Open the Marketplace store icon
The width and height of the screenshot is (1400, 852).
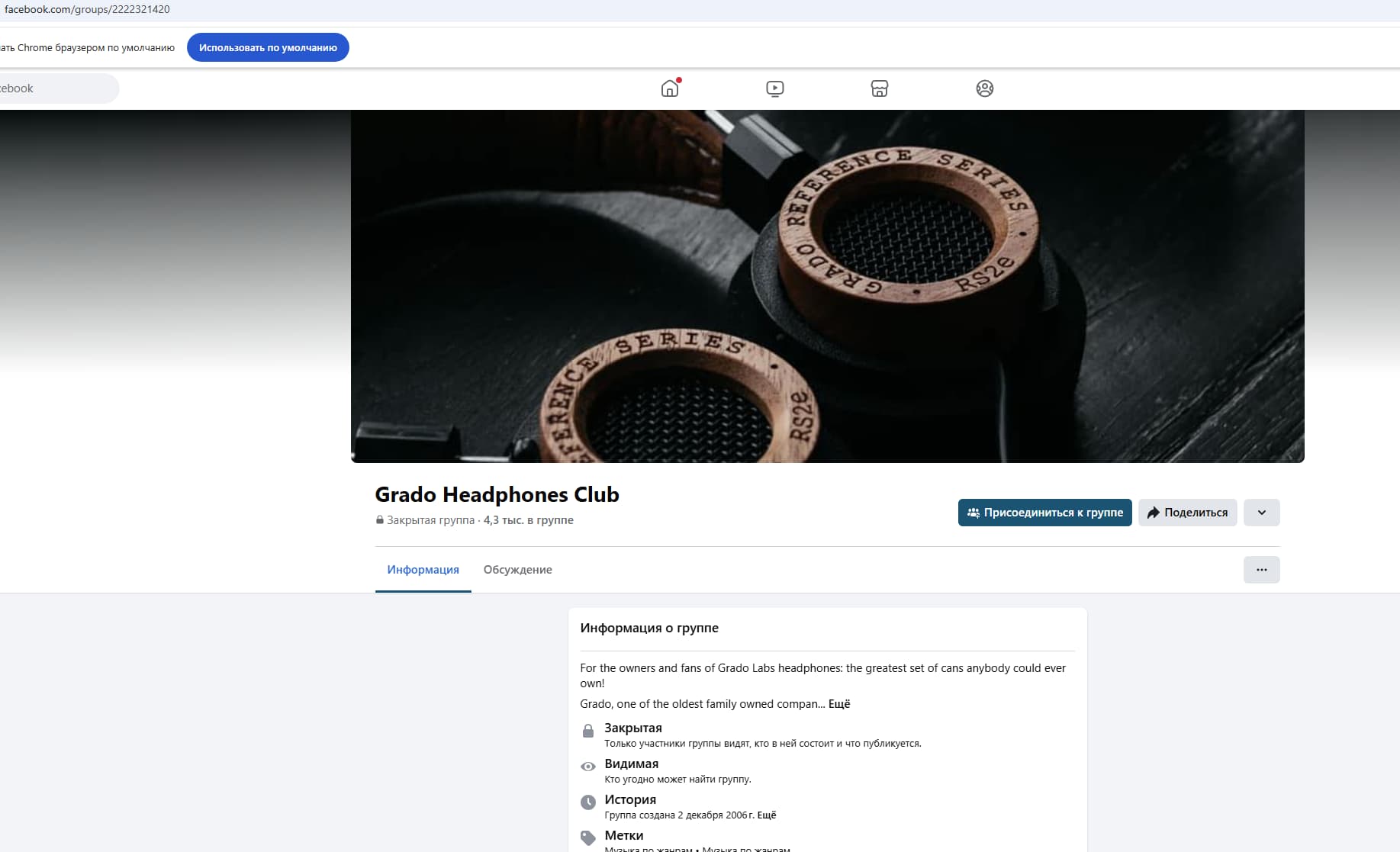pyautogui.click(x=879, y=88)
